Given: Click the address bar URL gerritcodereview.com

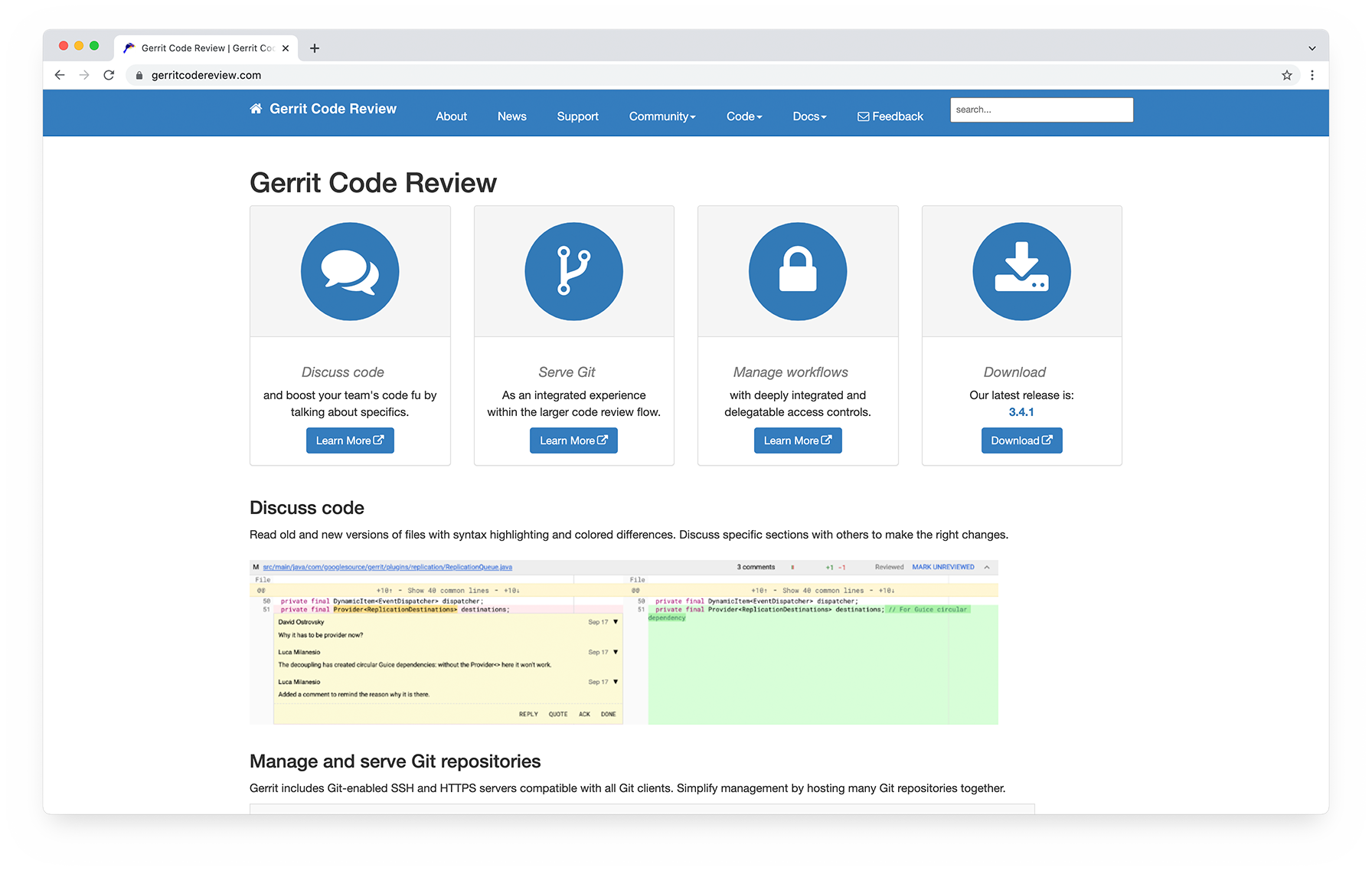Looking at the screenshot, I should [x=206, y=75].
